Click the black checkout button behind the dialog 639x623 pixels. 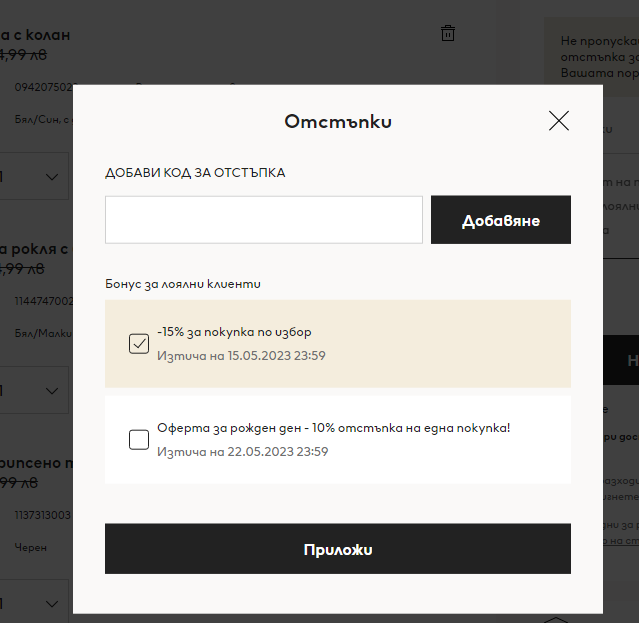621,360
